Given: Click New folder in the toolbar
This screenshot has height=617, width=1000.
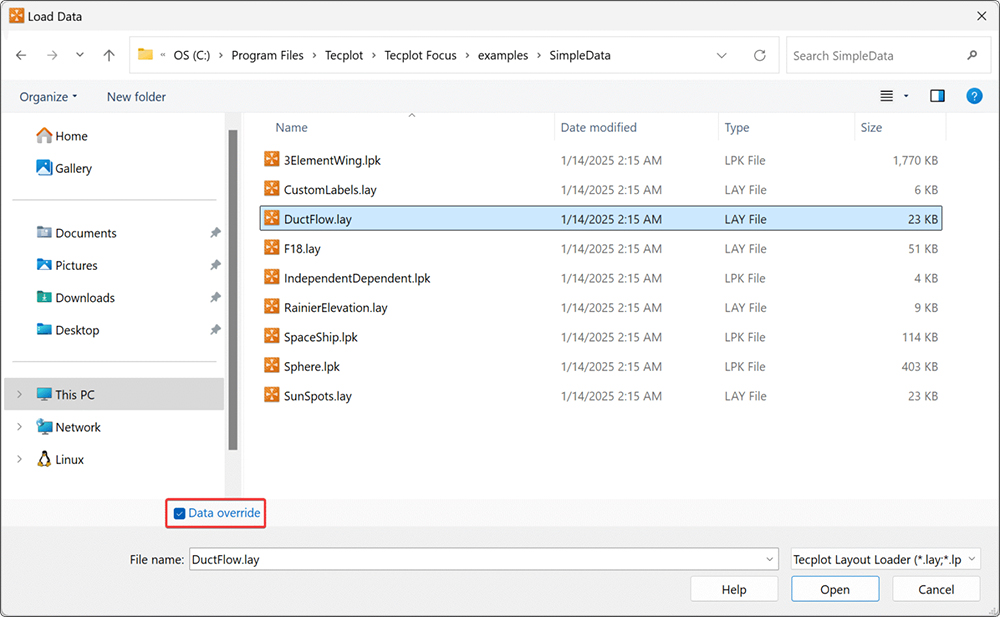Looking at the screenshot, I should tap(136, 97).
